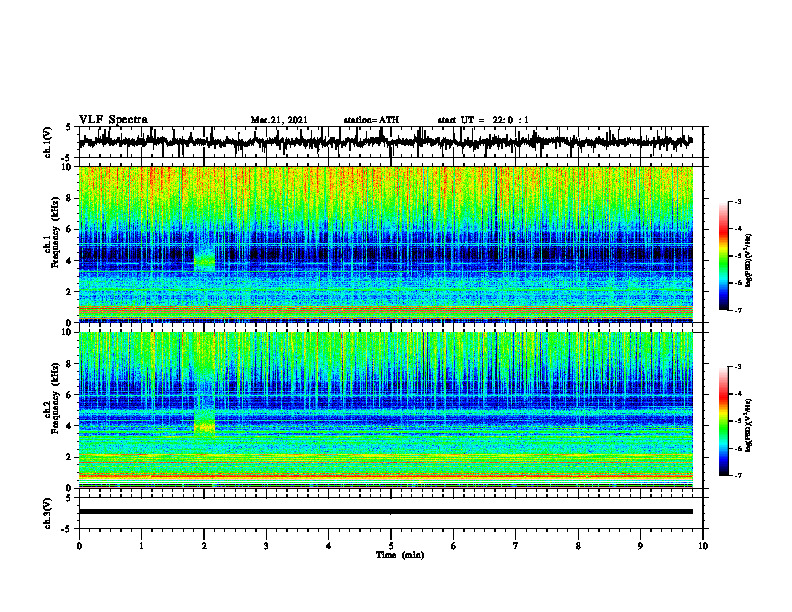Click the time axis tick label "9"

(640, 546)
